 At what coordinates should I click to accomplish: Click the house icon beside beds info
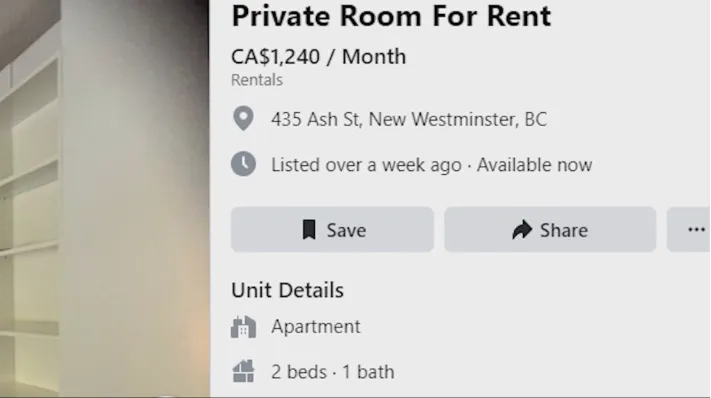[243, 371]
